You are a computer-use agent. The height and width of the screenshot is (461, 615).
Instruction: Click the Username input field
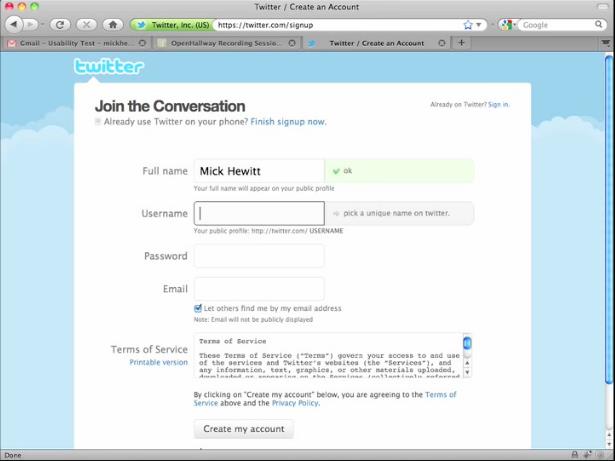click(x=259, y=213)
